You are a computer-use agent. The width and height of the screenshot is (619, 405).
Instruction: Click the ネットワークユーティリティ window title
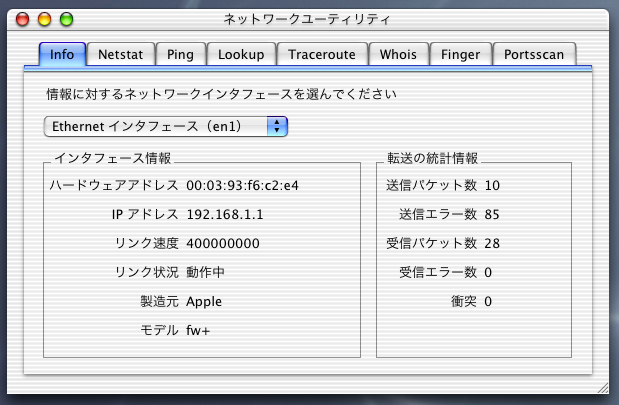coord(310,18)
